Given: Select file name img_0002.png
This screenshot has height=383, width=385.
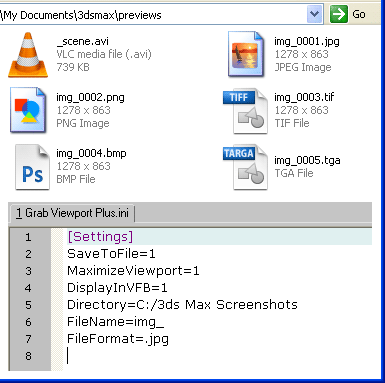Looking at the screenshot, I should click(x=90, y=97).
